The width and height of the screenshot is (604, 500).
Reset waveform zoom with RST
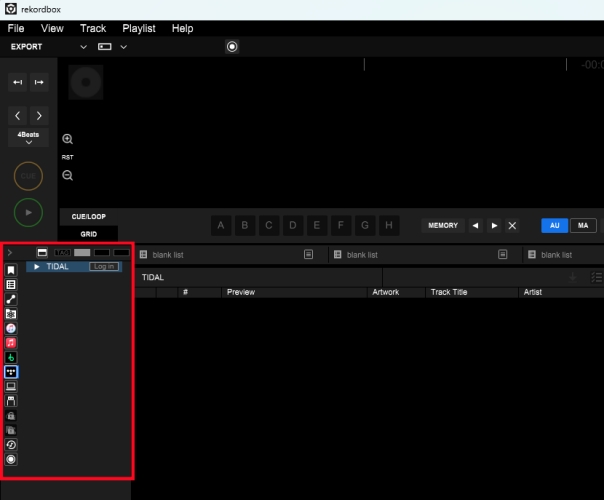coord(67,157)
